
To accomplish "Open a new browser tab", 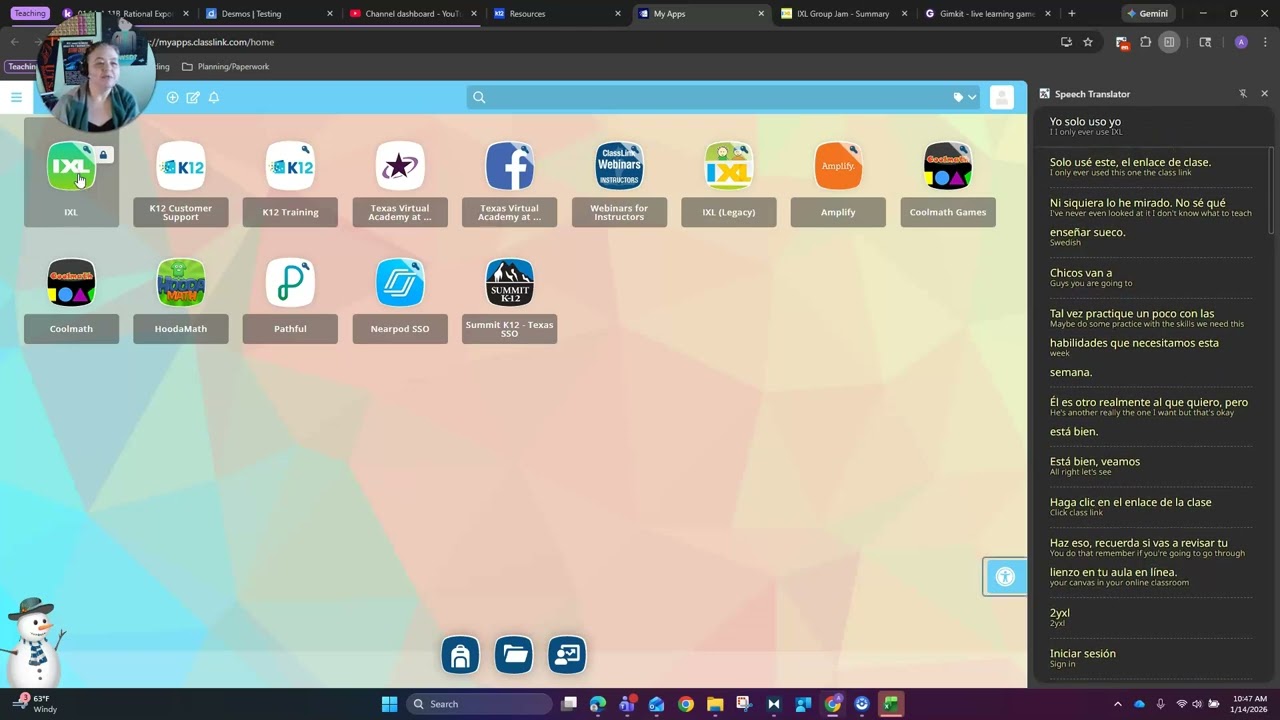I will (1072, 14).
